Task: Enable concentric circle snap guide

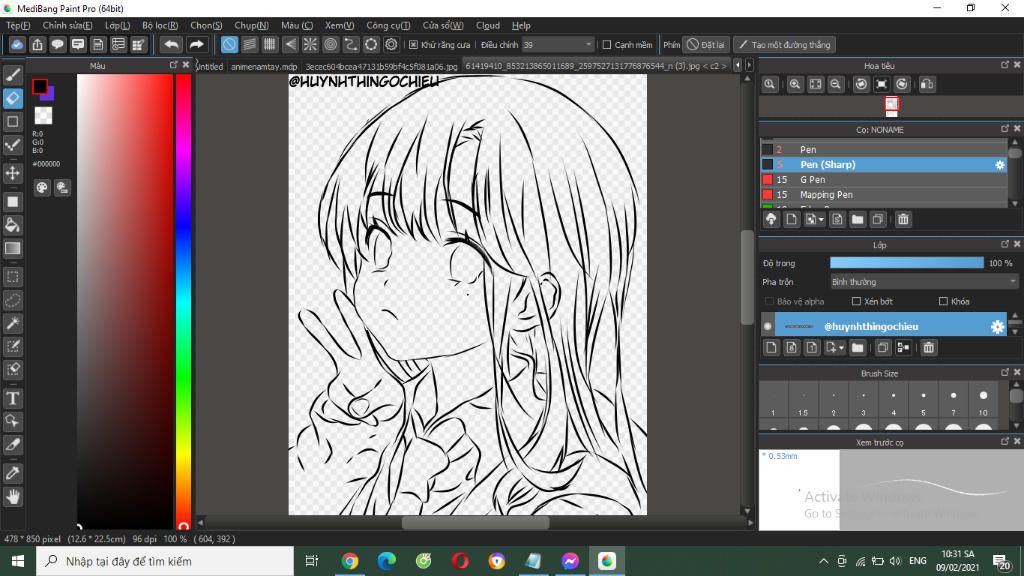Action: 330,44
